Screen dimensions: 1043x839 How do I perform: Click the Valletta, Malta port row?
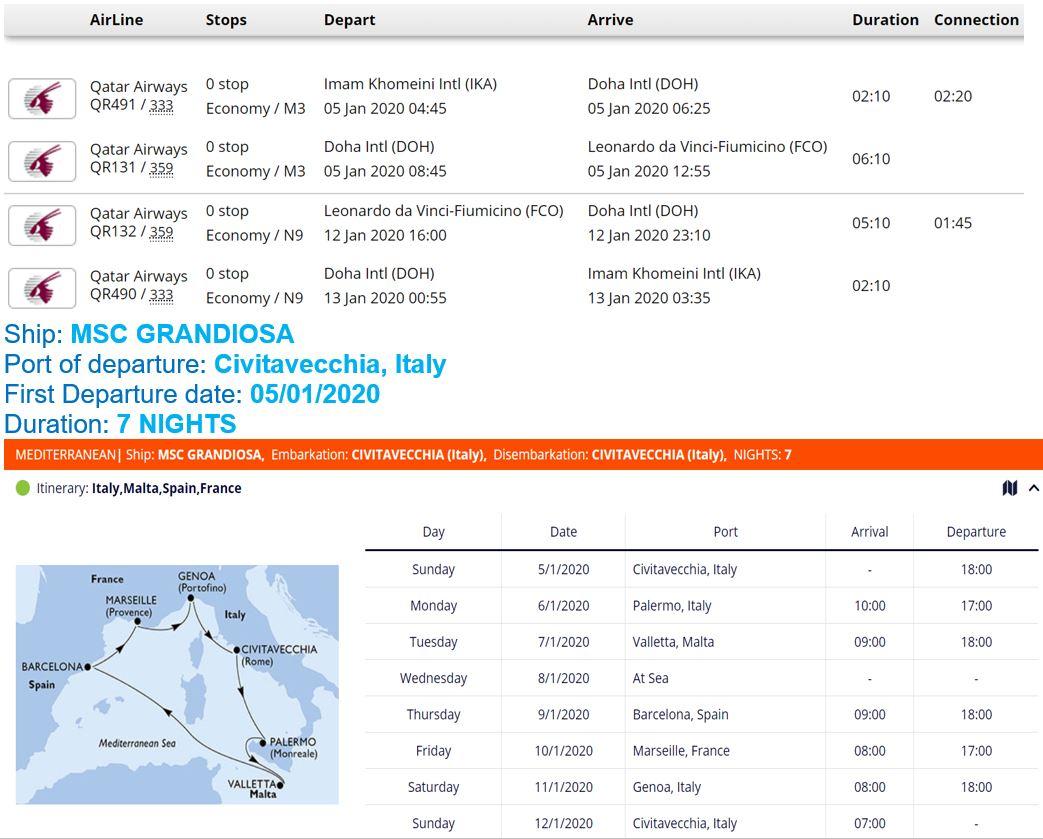click(673, 642)
